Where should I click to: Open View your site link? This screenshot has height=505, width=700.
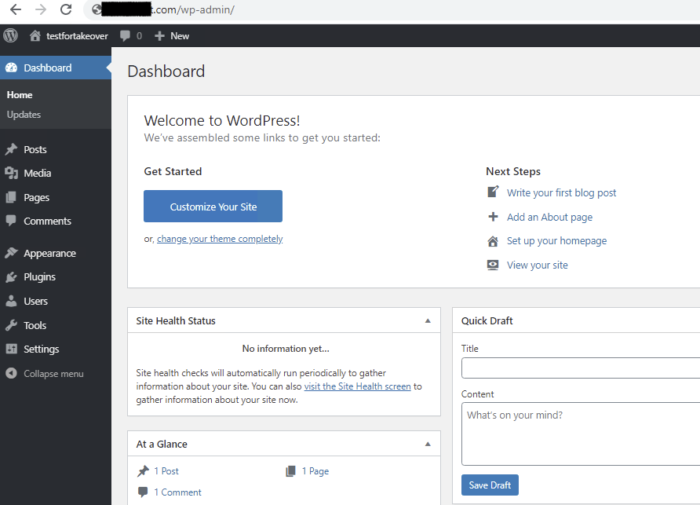point(537,265)
